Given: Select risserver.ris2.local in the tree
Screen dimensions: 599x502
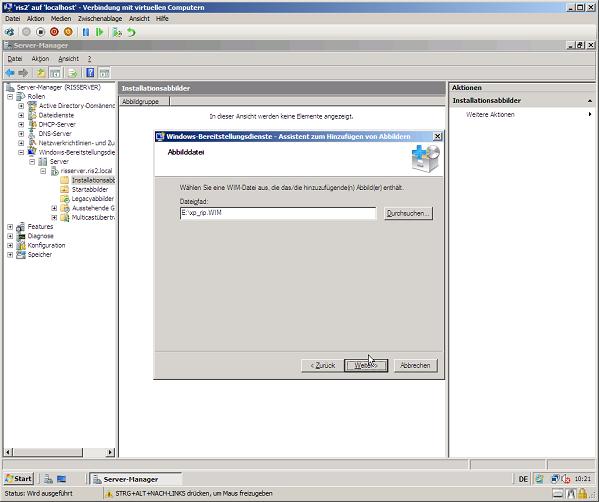Looking at the screenshot, I should (x=86, y=171).
